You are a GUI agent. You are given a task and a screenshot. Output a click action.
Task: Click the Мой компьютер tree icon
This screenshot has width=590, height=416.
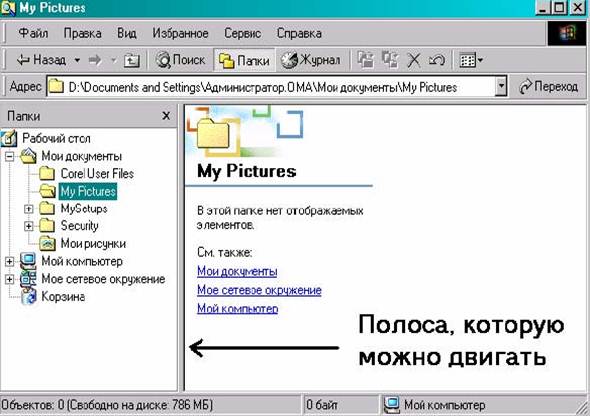28,261
